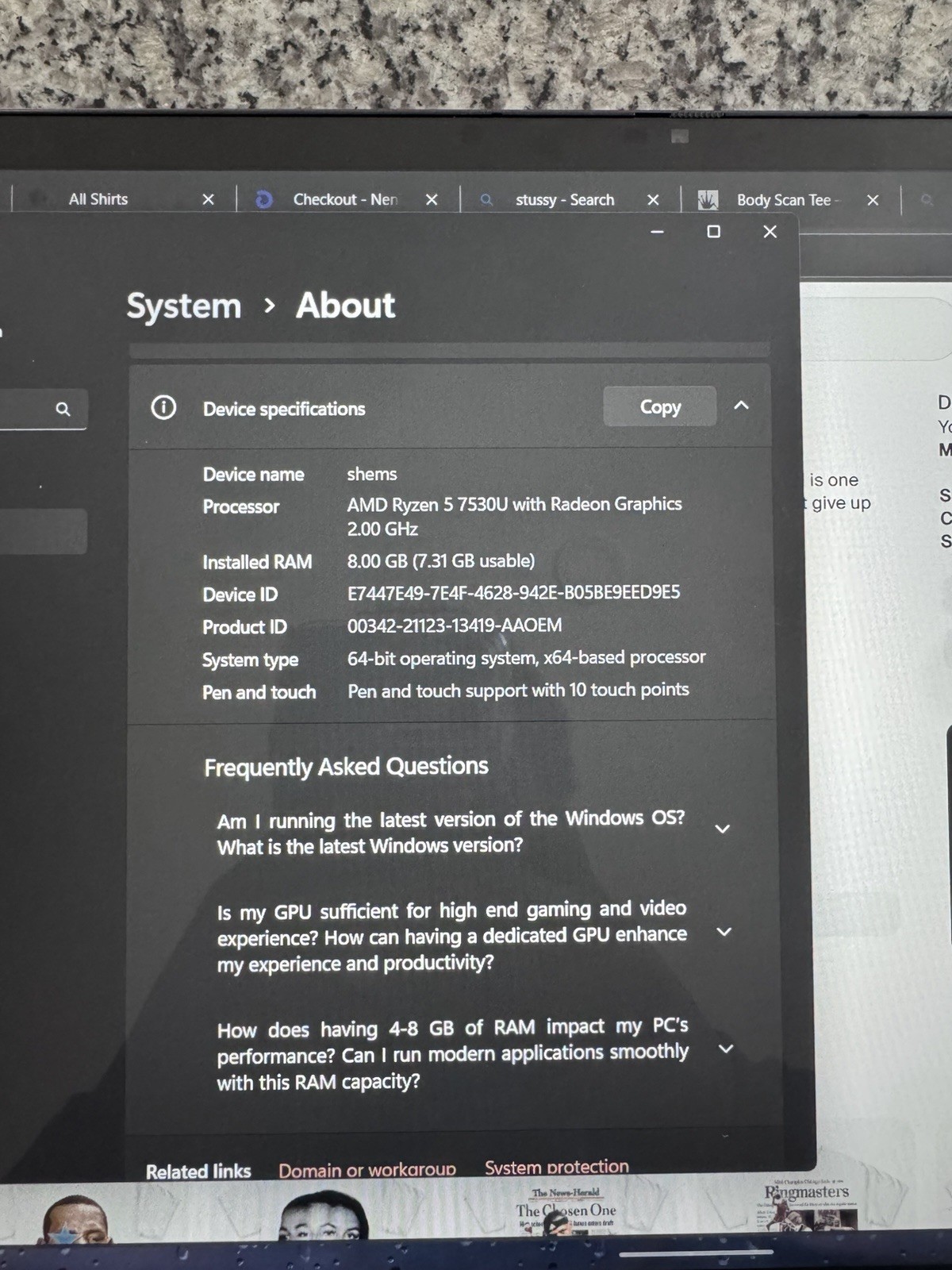The width and height of the screenshot is (952, 1270).
Task: Copy the device specifications
Action: 659,406
